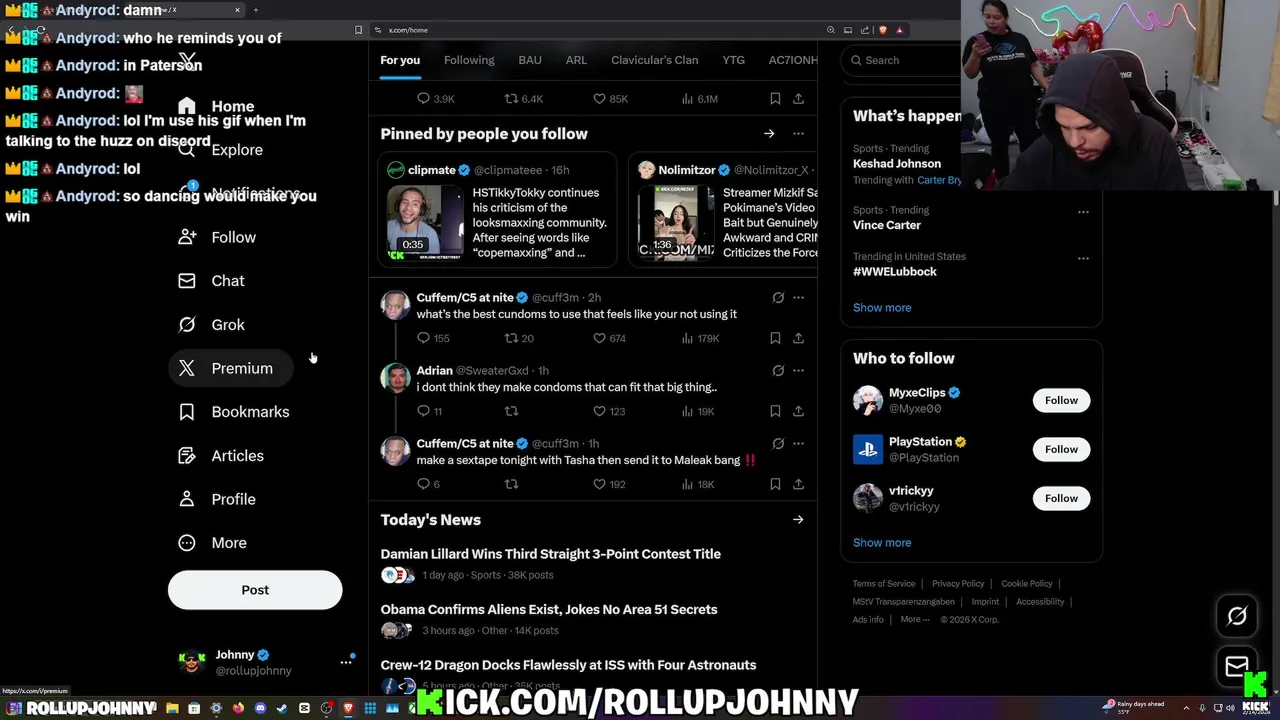Reply to Adrian's post with 11 replies
1280x720 pixels.
pos(429,411)
